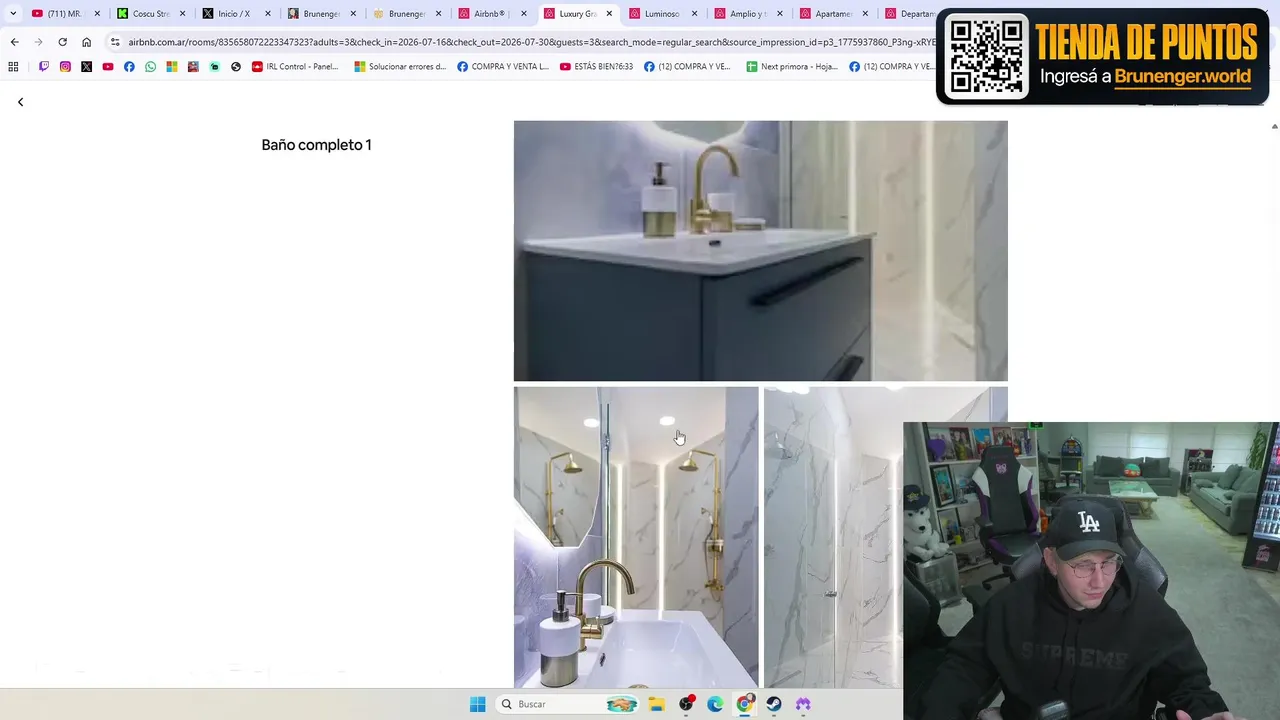
Task: Switch to the Coscu Stre tab
Action: pos(152,14)
